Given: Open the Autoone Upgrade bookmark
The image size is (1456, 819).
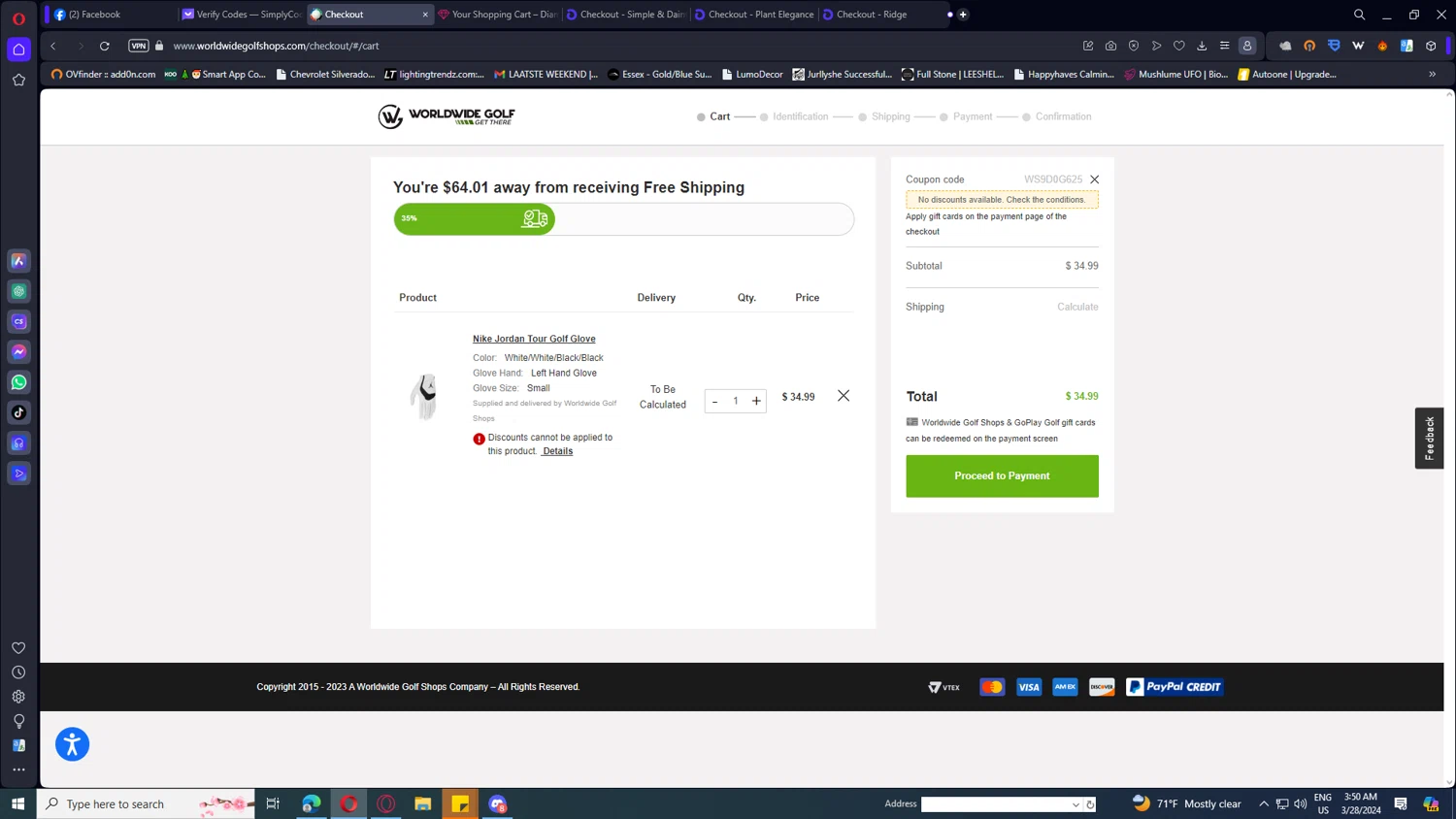Looking at the screenshot, I should (x=1287, y=74).
